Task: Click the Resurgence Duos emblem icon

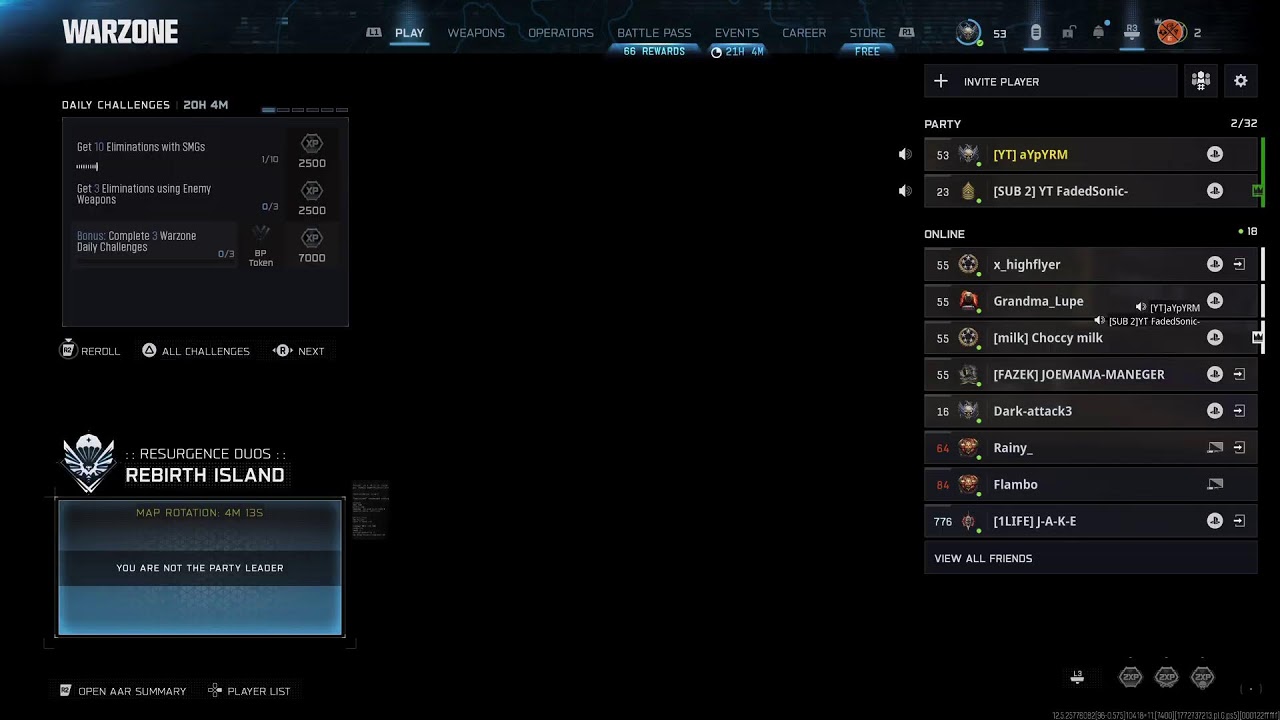Action: pos(89,463)
